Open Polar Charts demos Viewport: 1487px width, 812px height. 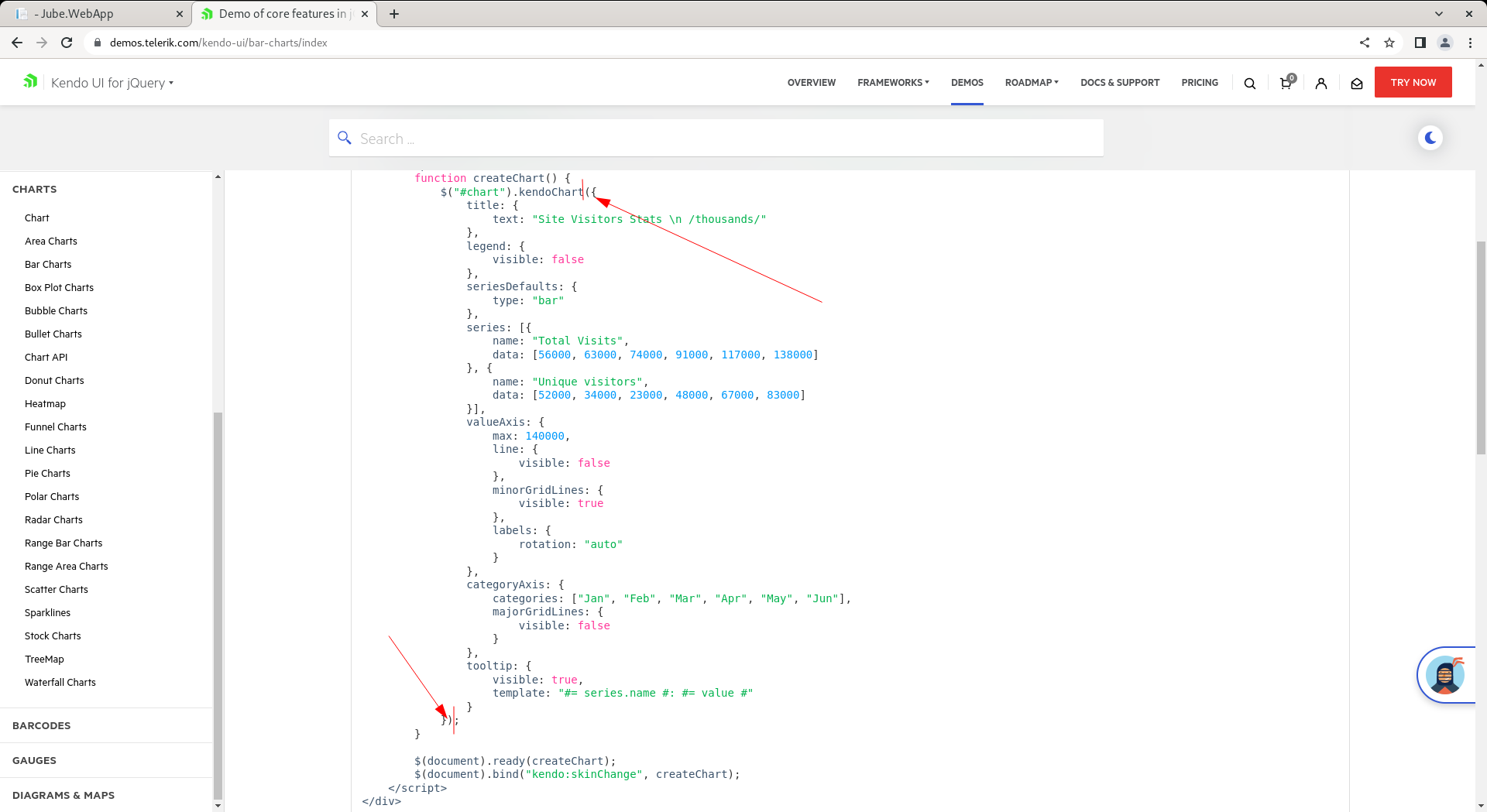[x=52, y=496]
